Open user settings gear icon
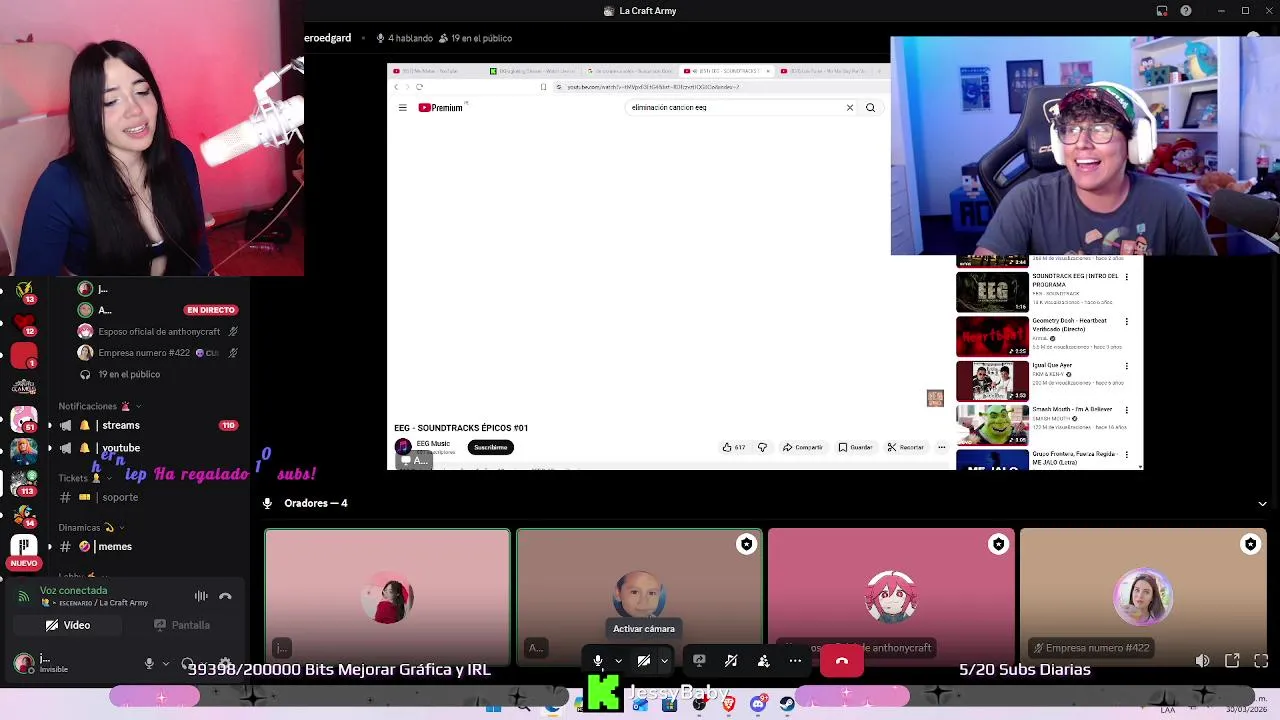The image size is (1280, 720). pyautogui.click(x=225, y=663)
